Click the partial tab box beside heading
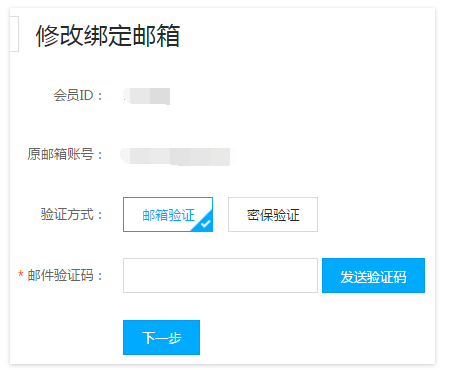This screenshot has height=370, width=454. pyautogui.click(x=14, y=34)
